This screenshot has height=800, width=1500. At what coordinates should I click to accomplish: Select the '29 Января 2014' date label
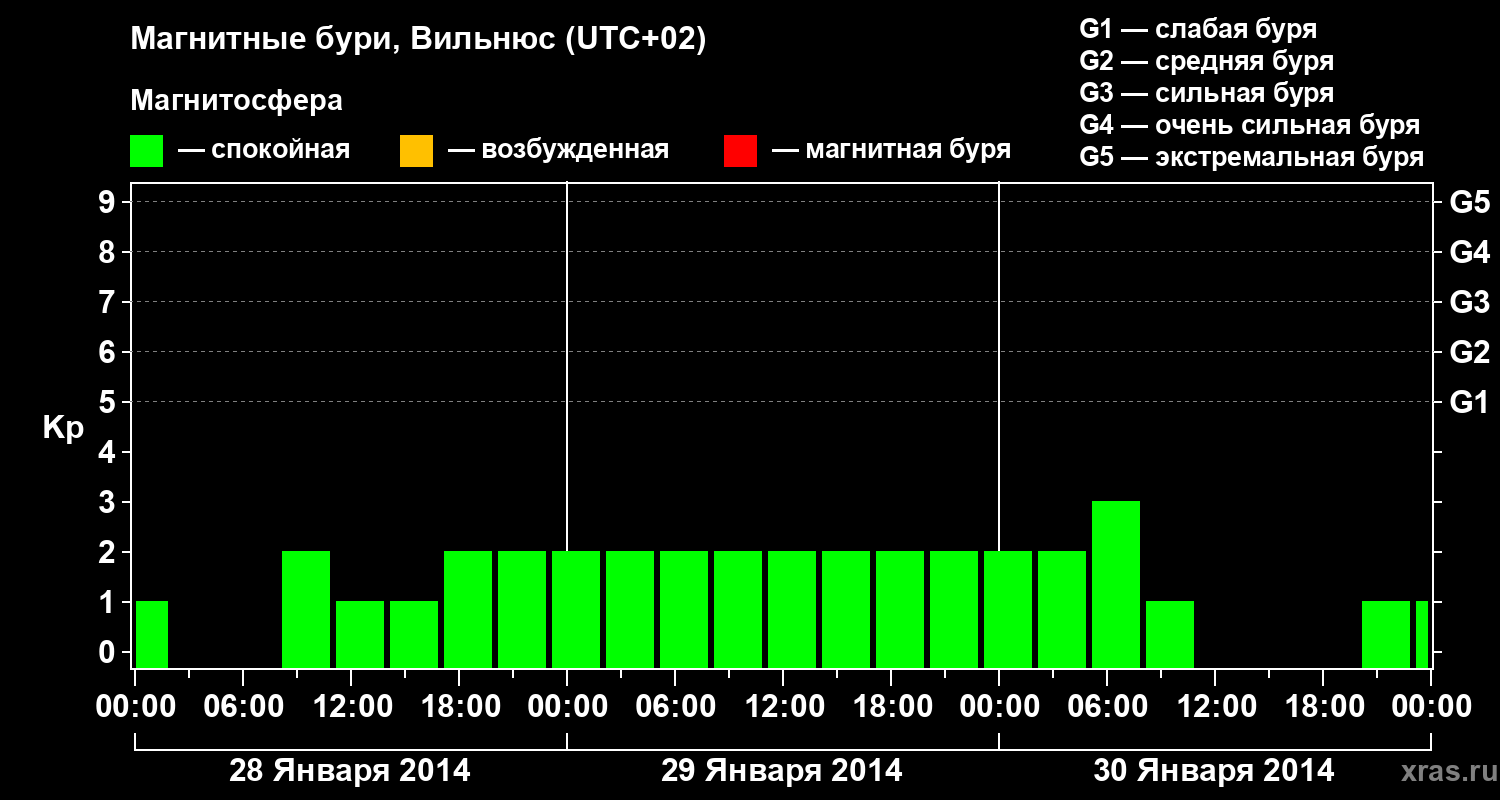(x=782, y=771)
